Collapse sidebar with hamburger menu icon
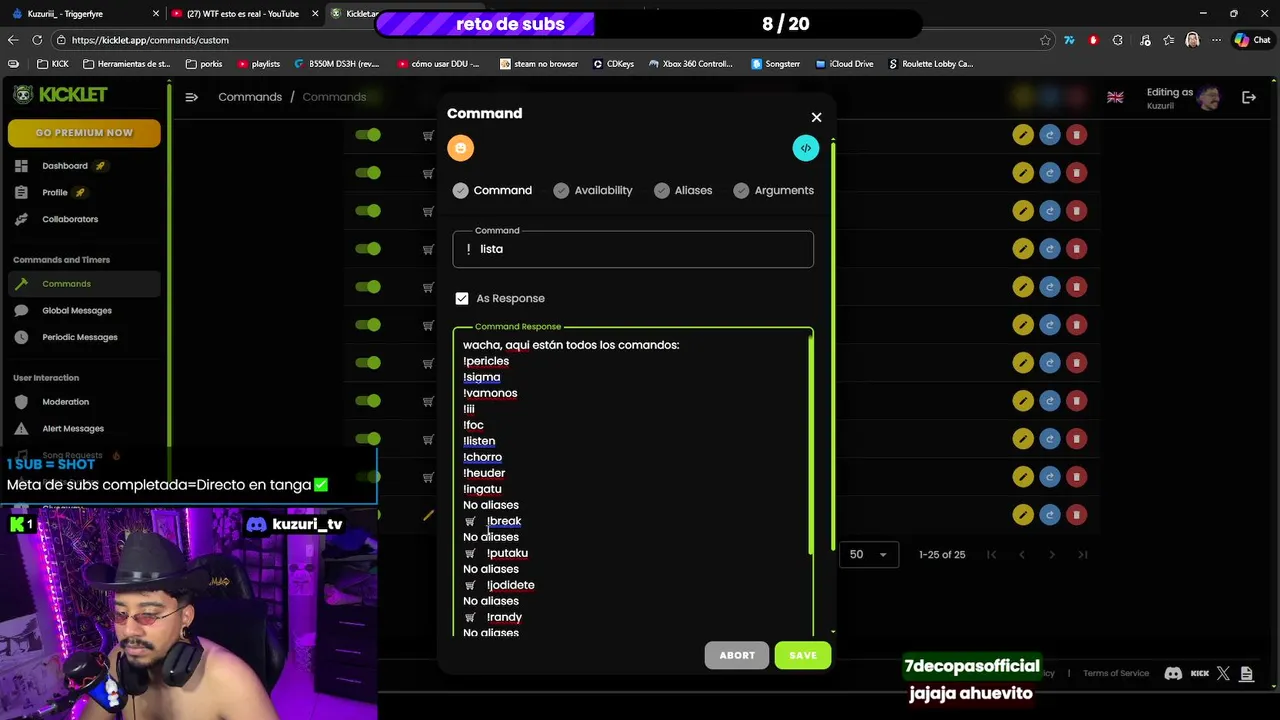The width and height of the screenshot is (1280, 720). tap(191, 97)
